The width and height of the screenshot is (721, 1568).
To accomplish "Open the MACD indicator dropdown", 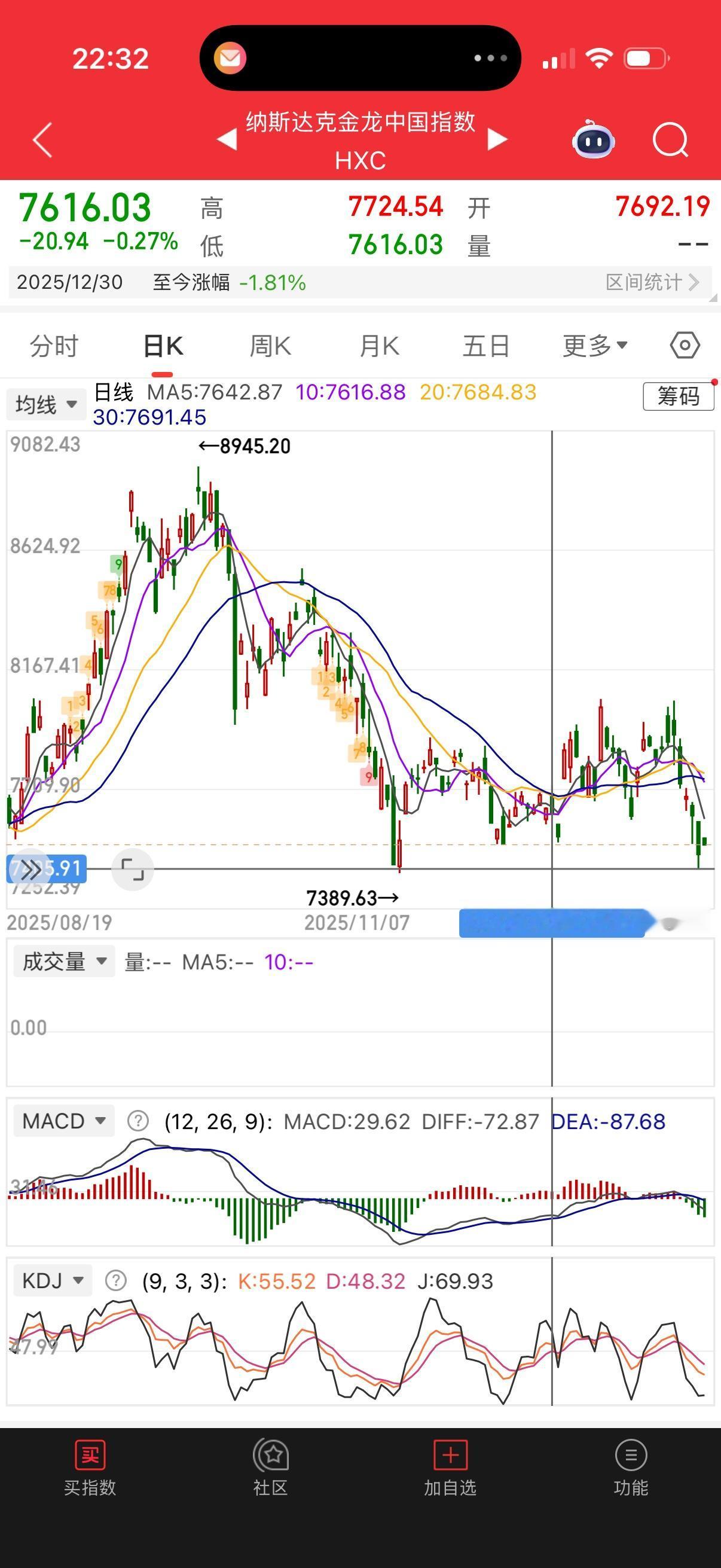I will point(65,1121).
